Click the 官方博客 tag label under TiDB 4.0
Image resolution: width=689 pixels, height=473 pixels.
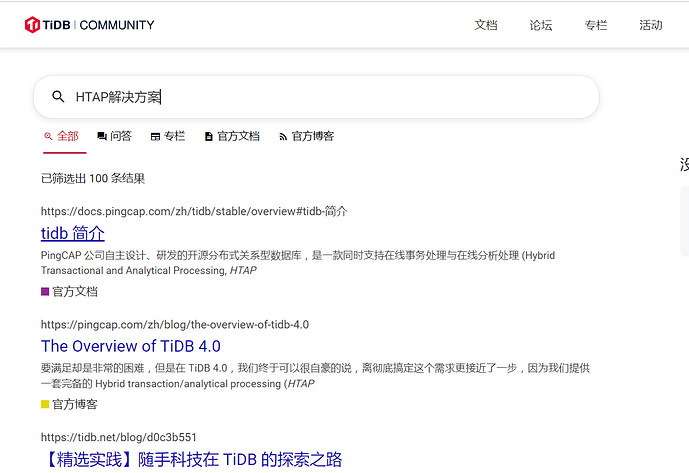pos(75,404)
